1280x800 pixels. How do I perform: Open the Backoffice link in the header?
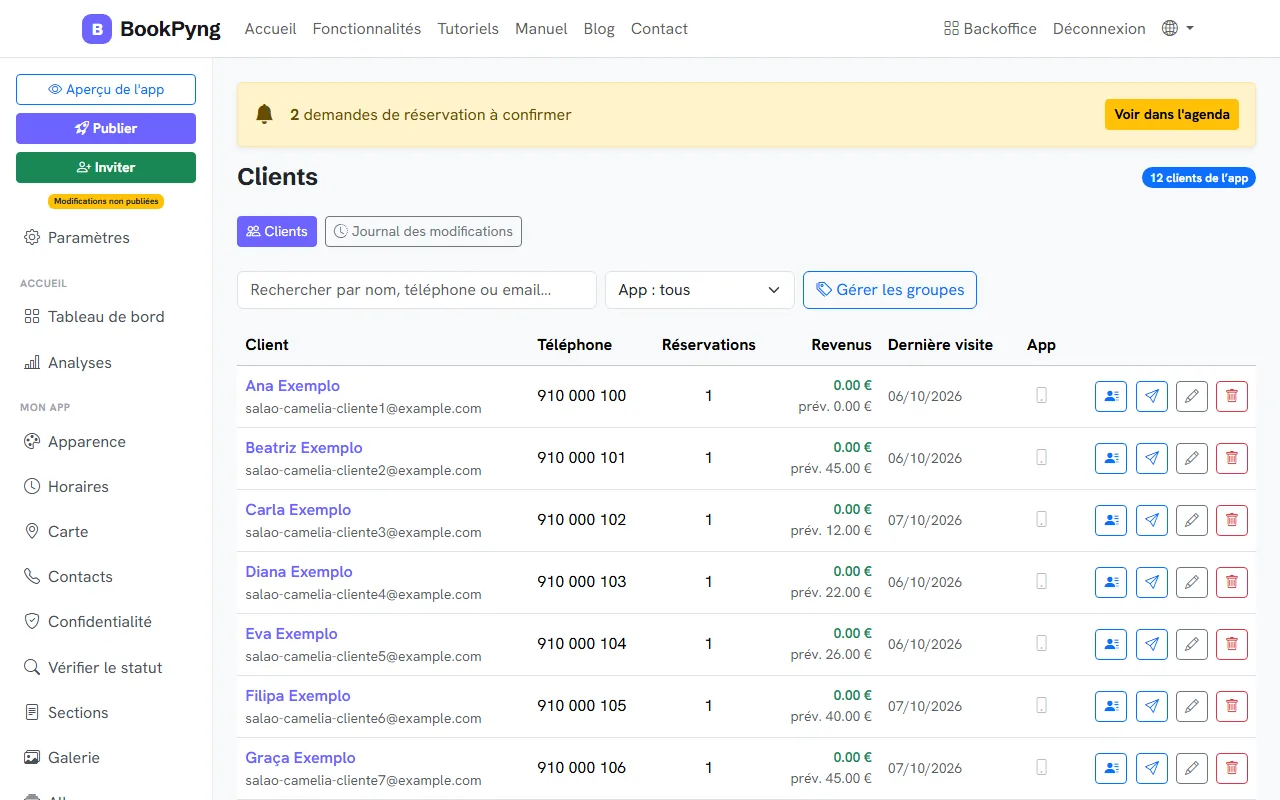coord(990,29)
